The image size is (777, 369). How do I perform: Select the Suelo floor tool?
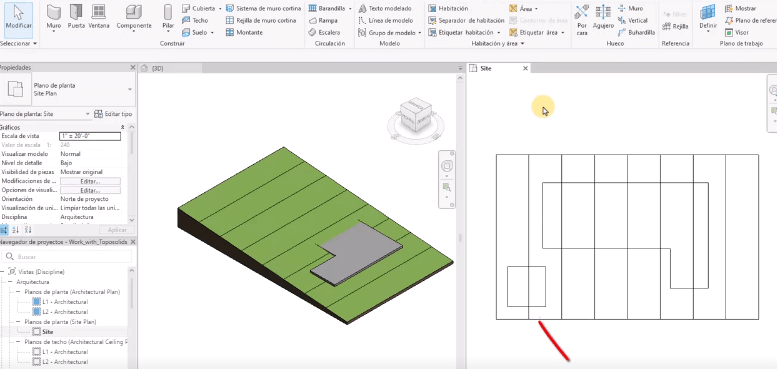point(195,32)
